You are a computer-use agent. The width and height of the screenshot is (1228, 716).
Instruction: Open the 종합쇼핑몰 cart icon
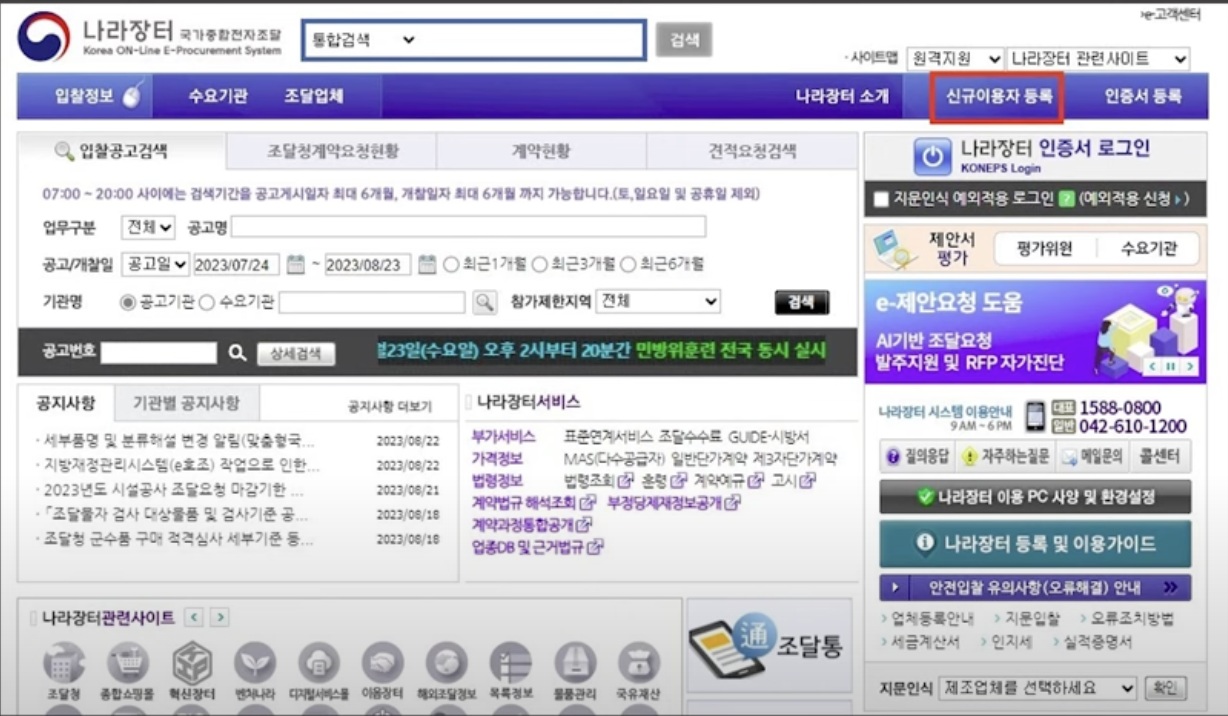(x=127, y=663)
